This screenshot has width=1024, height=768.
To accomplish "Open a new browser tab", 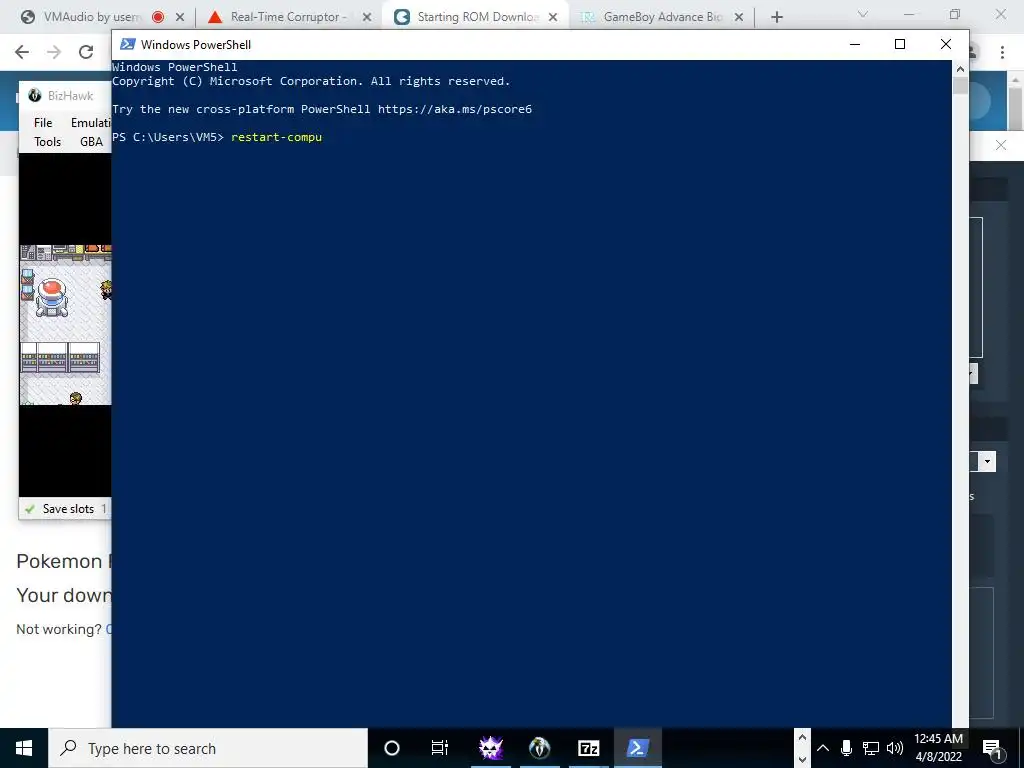I will pos(776,17).
